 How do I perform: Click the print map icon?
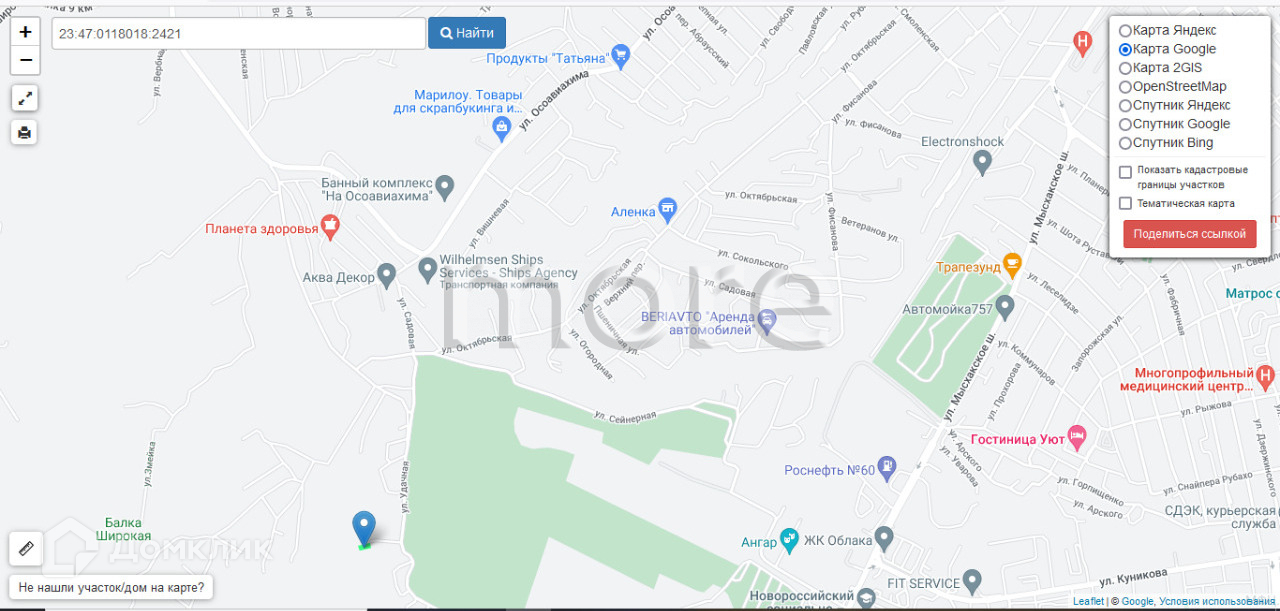coord(25,131)
